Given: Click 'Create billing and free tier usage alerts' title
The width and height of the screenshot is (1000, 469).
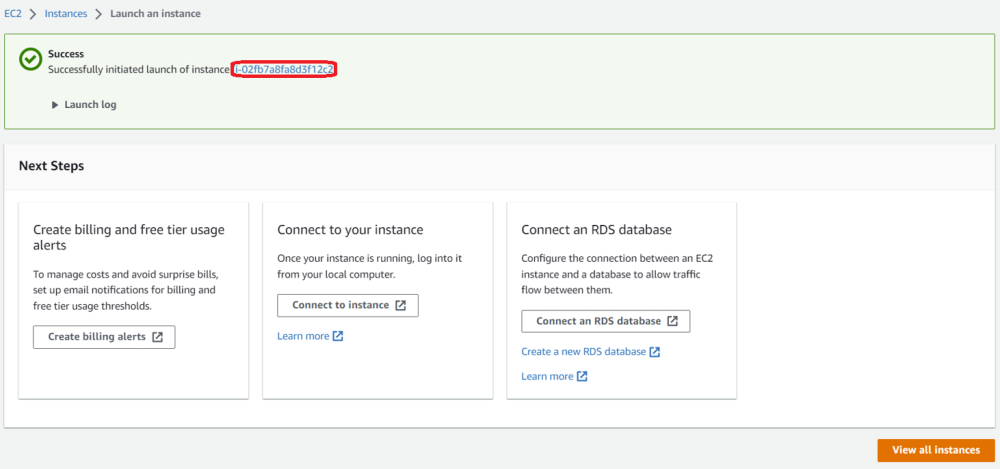Looking at the screenshot, I should pos(128,237).
